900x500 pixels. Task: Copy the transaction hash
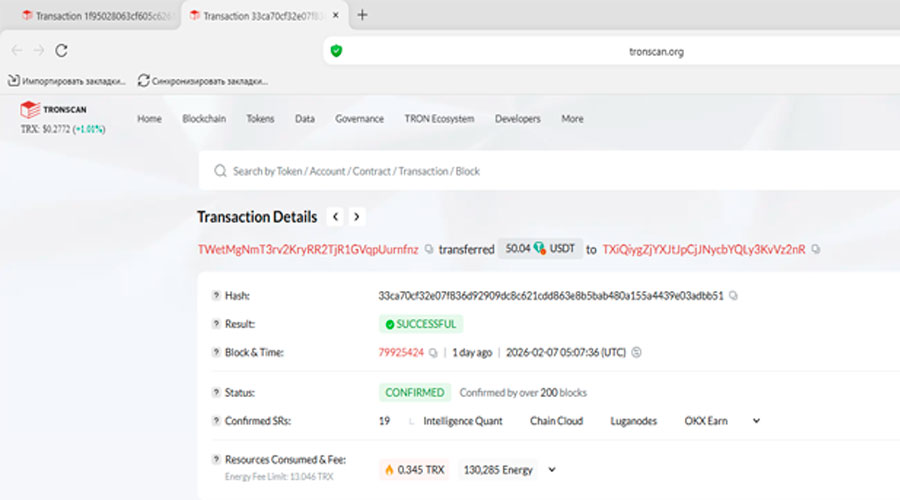click(733, 296)
